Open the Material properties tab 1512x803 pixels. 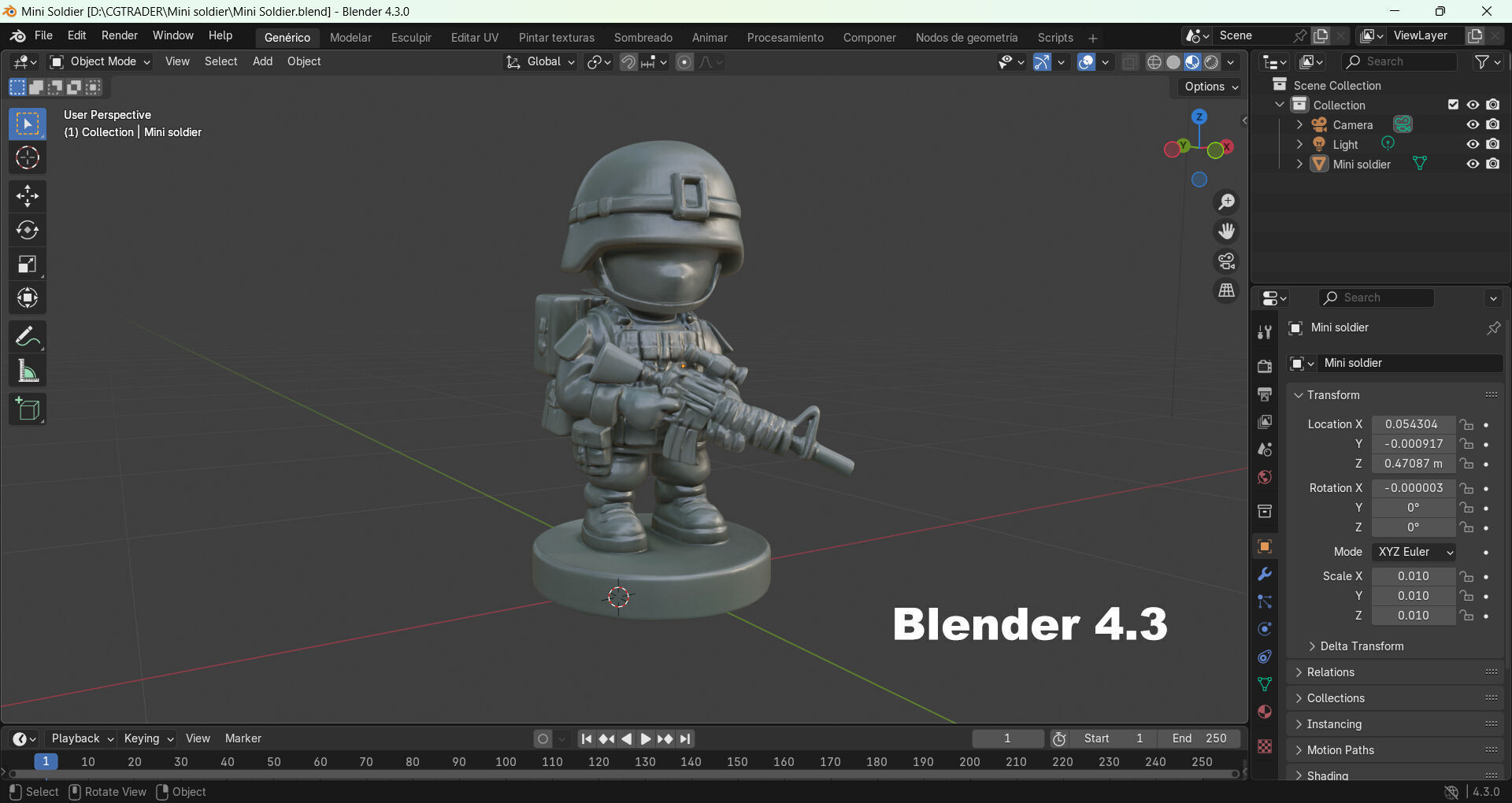(1265, 712)
